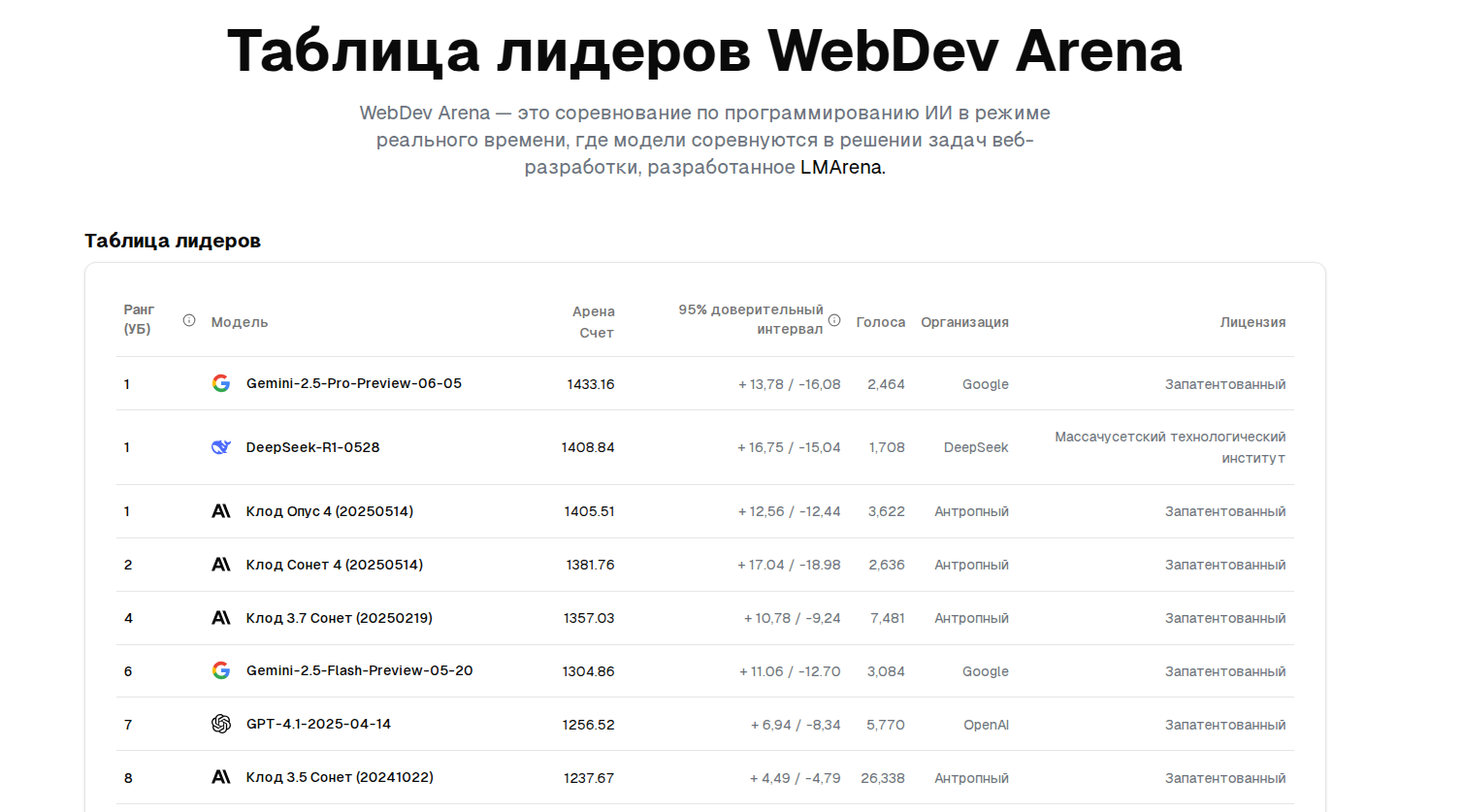Click the Таблица лидеров section heading

coord(173,241)
